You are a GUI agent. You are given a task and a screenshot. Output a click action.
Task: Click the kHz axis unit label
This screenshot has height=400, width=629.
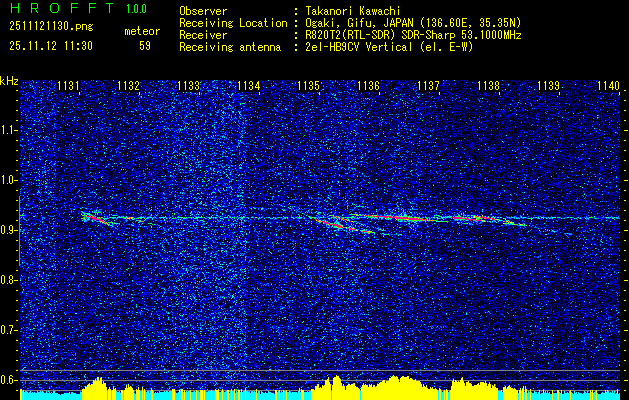tap(9, 82)
